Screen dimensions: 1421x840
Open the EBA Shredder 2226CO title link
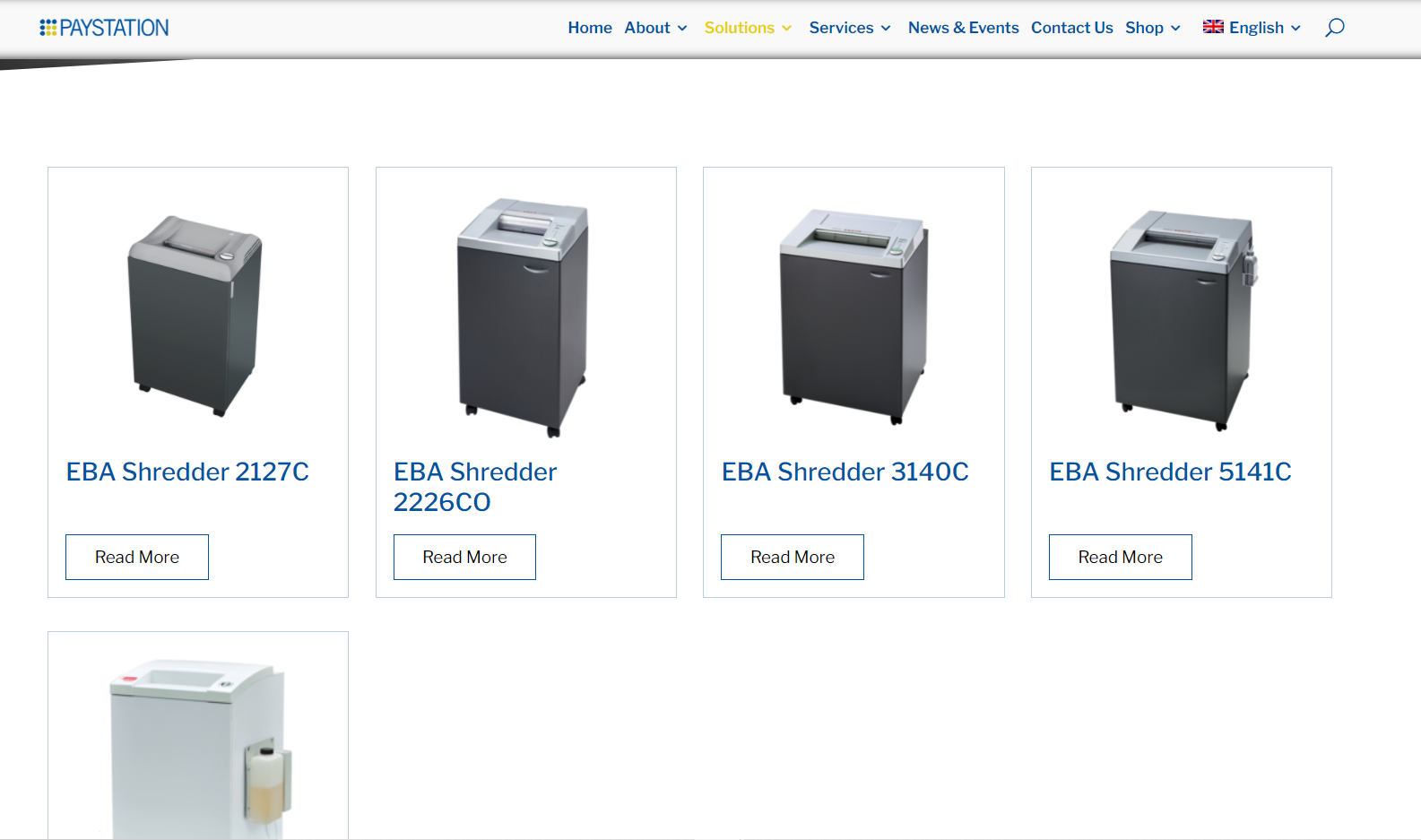tap(475, 487)
